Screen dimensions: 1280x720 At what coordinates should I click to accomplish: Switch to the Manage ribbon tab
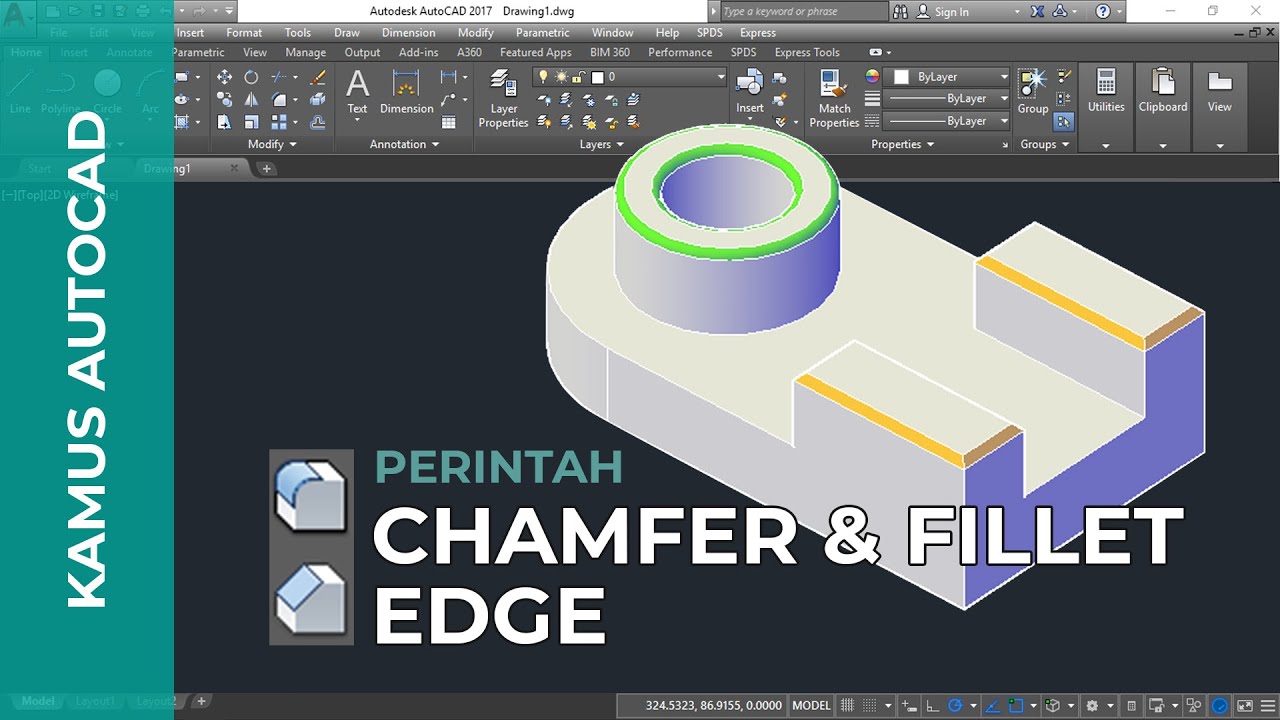pos(306,52)
